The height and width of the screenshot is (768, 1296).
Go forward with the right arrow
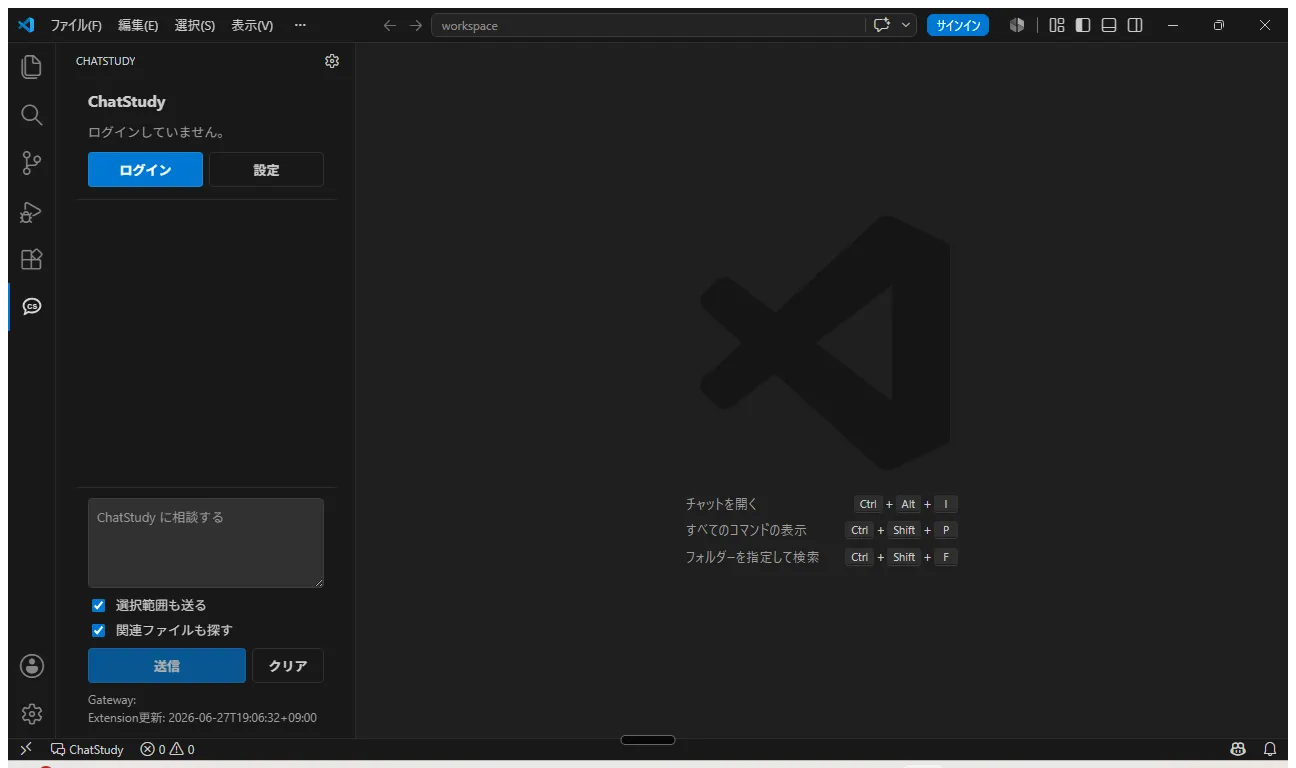416,26
